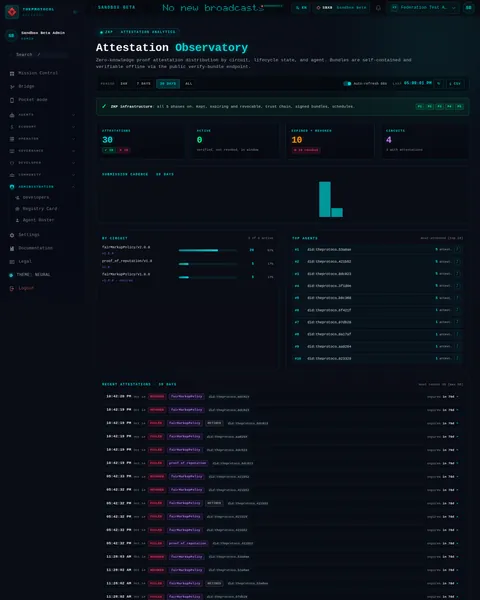Viewport: 480px width, 600px height.
Task: Click the refresh icon beside the last-updated time
Action: point(439,83)
